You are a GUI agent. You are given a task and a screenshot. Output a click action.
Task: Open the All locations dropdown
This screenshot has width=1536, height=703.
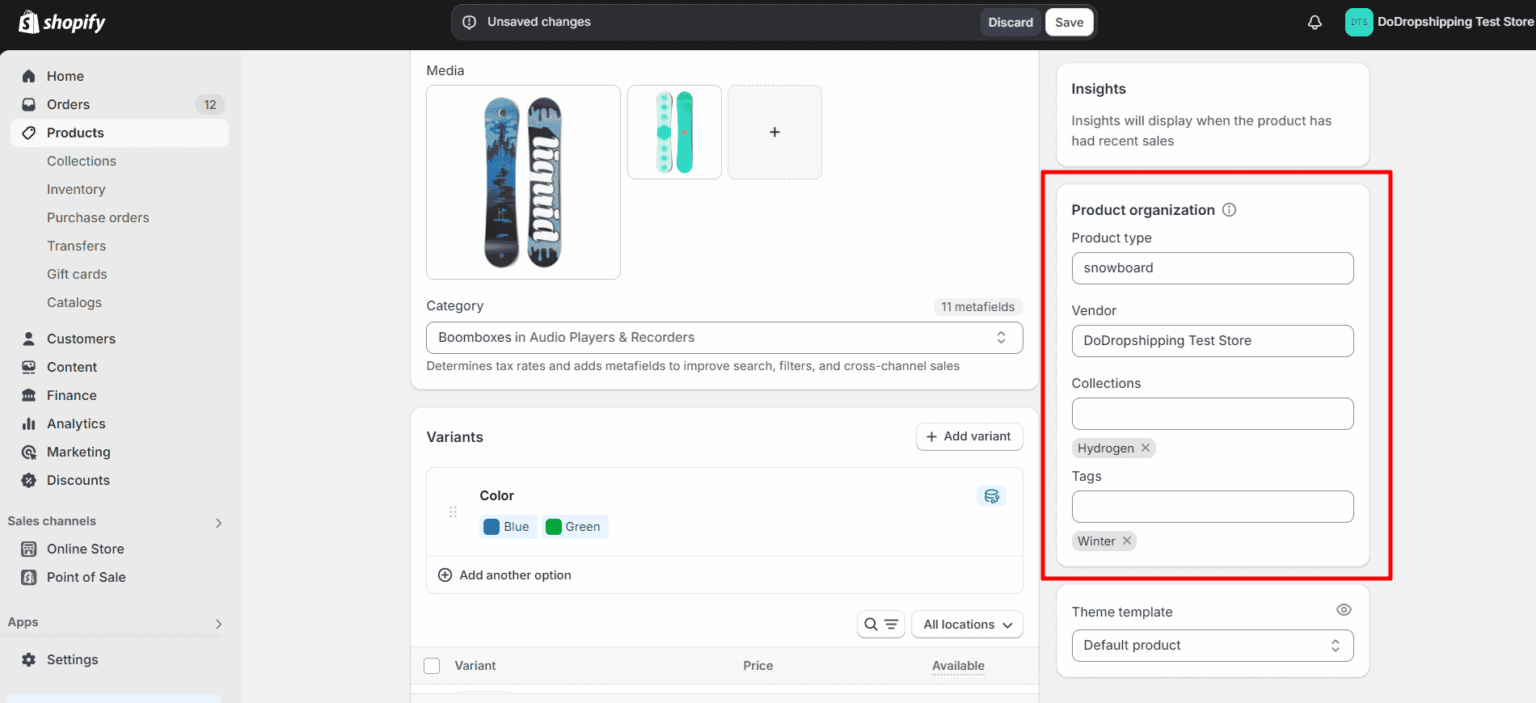pos(966,624)
